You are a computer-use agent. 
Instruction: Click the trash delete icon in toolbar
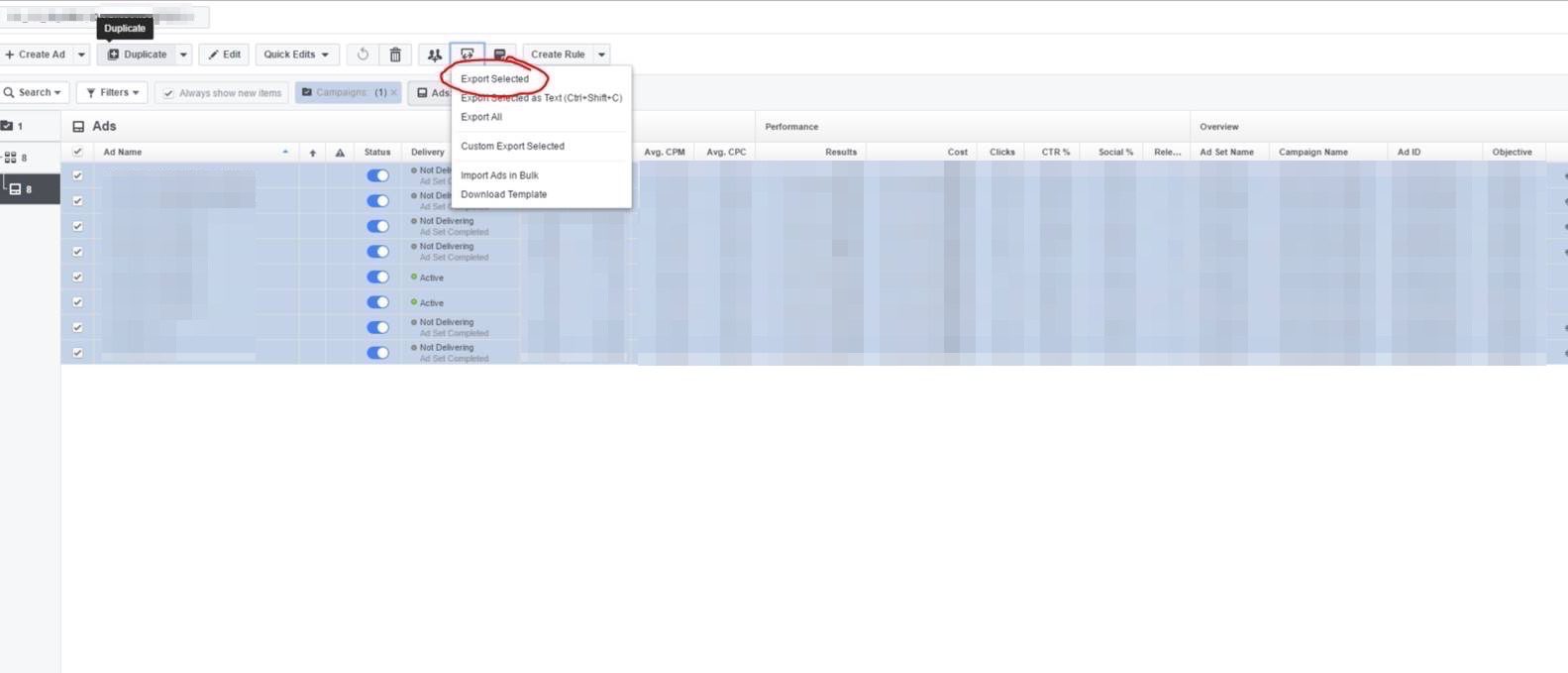coord(395,55)
